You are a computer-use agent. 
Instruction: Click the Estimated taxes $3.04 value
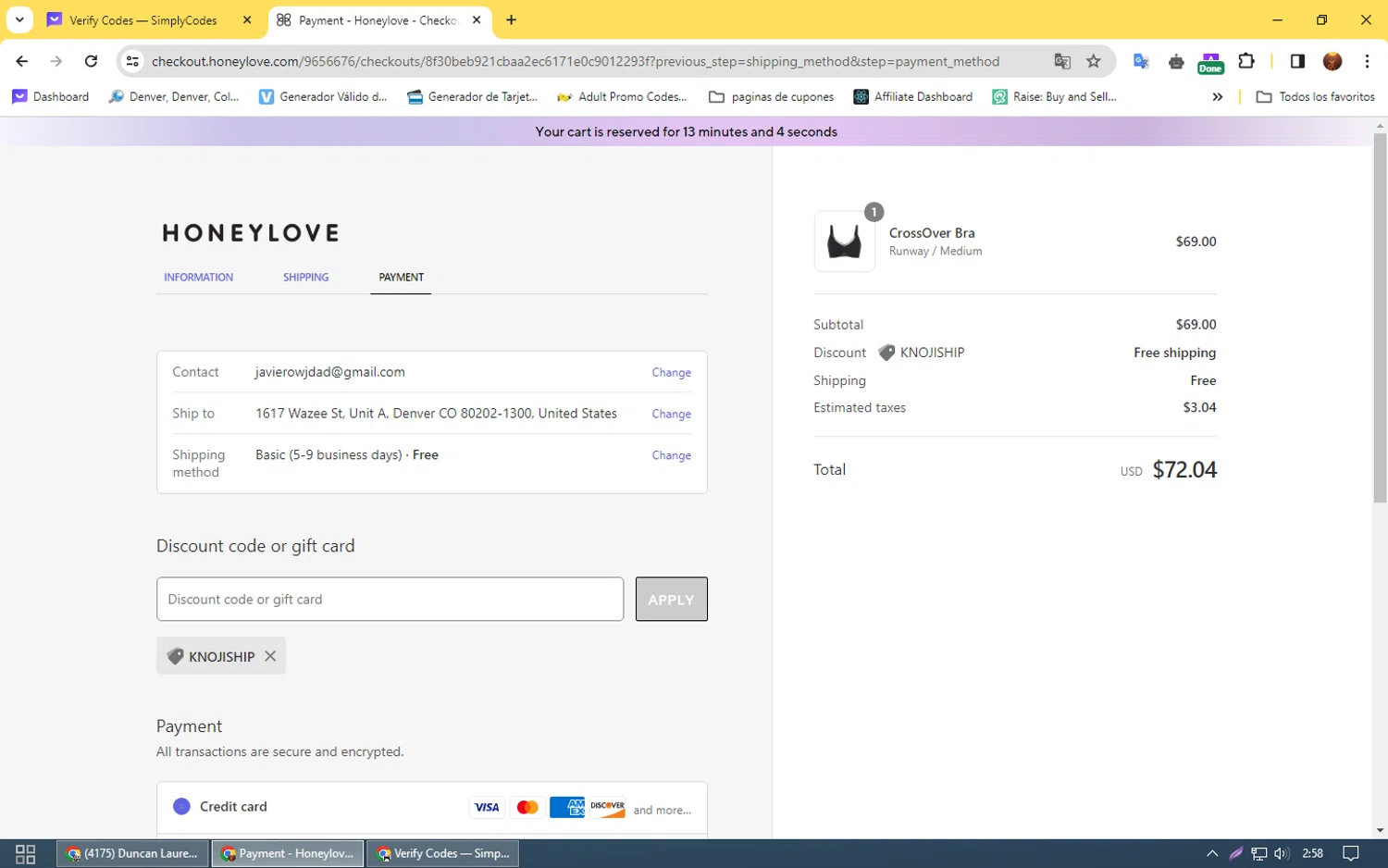tap(1199, 407)
